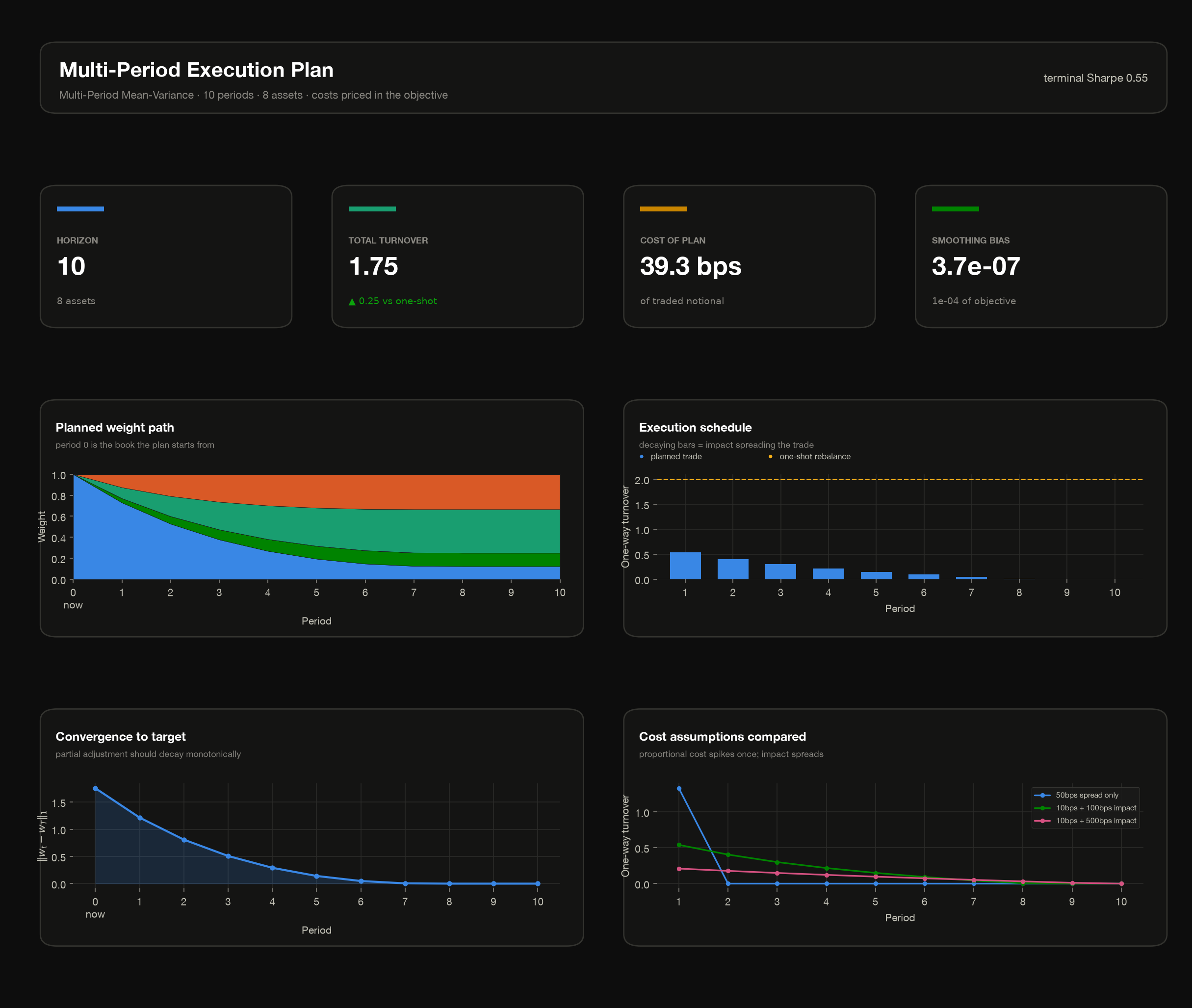Click the blue line's period 2 point in cost chart
The height and width of the screenshot is (1008, 1192).
pyautogui.click(x=728, y=883)
